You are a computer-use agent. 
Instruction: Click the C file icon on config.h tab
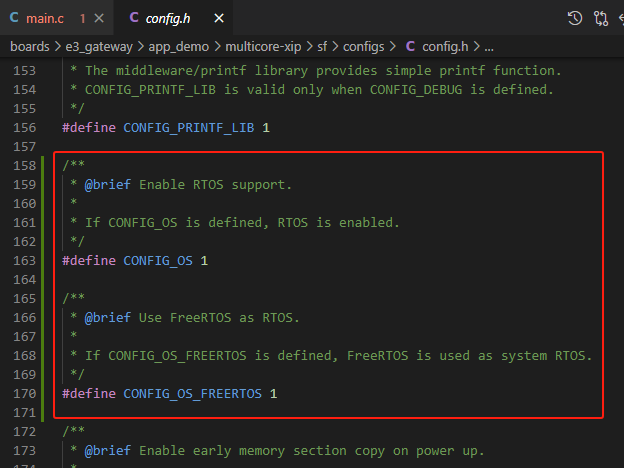[133, 18]
